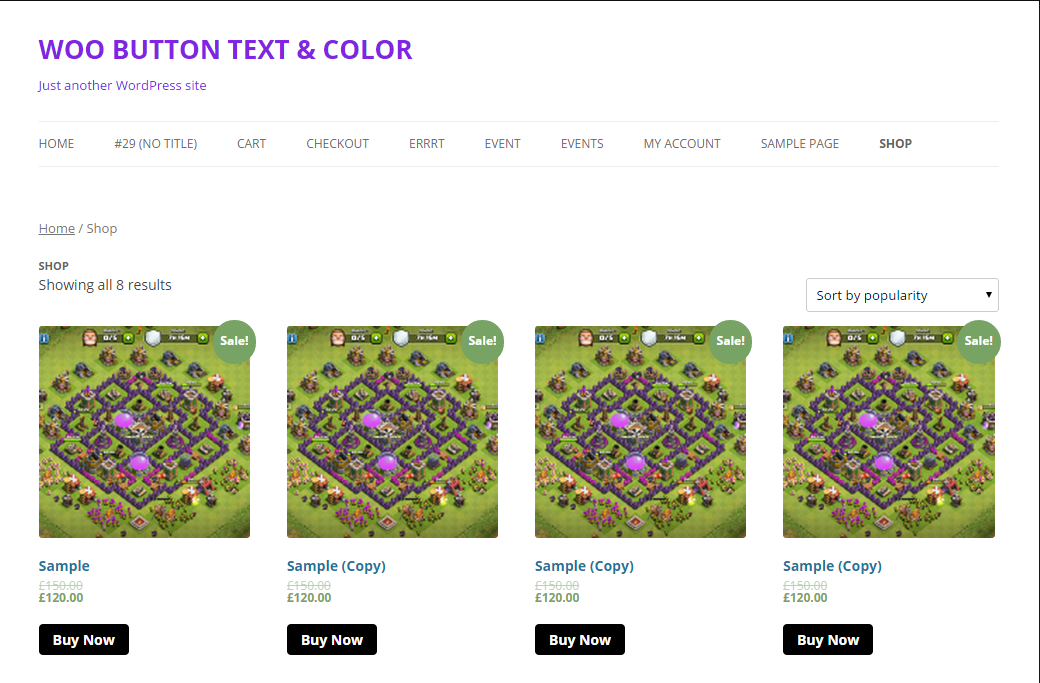1040x683 pixels.
Task: Open the #29 (No Title) menu page
Action: [x=156, y=144]
